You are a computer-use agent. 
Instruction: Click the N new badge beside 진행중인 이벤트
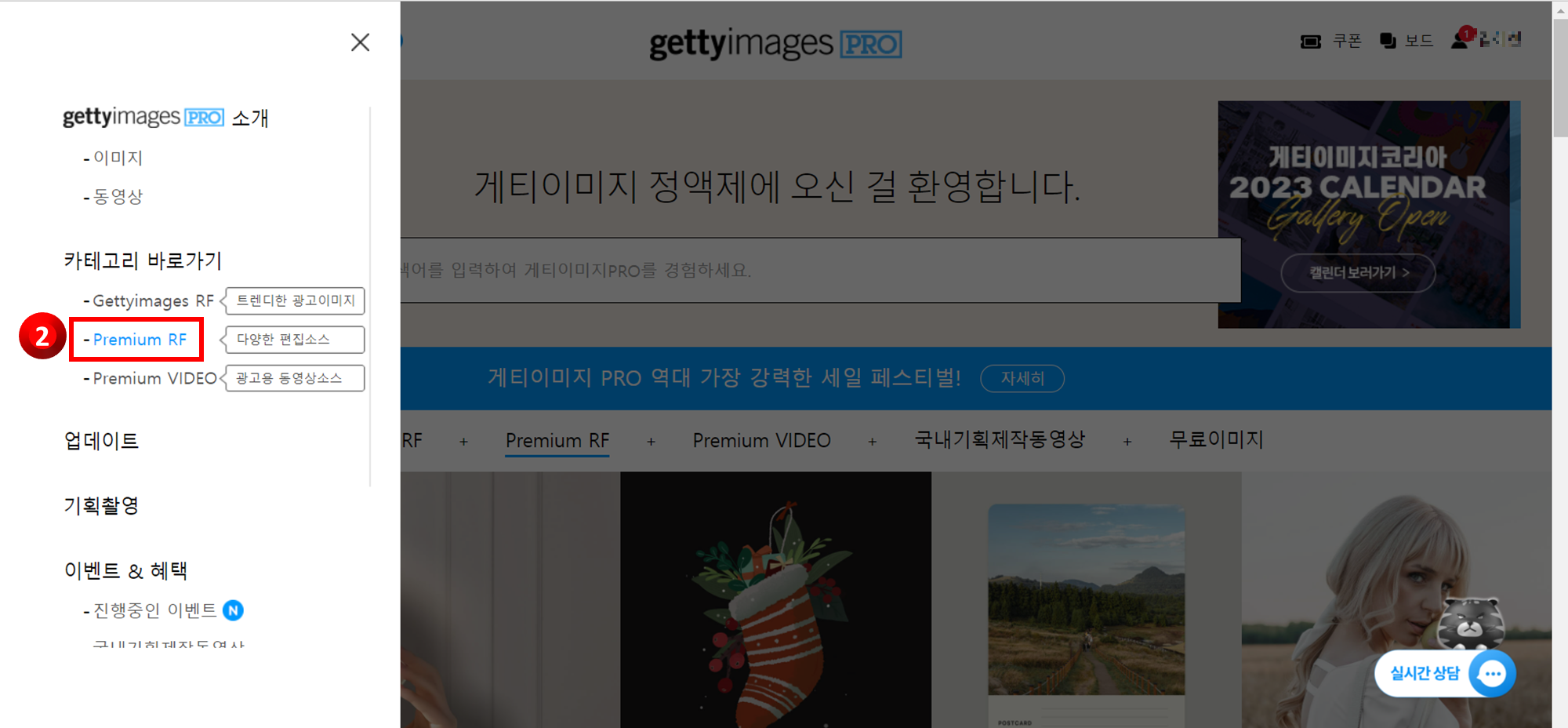pyautogui.click(x=233, y=610)
